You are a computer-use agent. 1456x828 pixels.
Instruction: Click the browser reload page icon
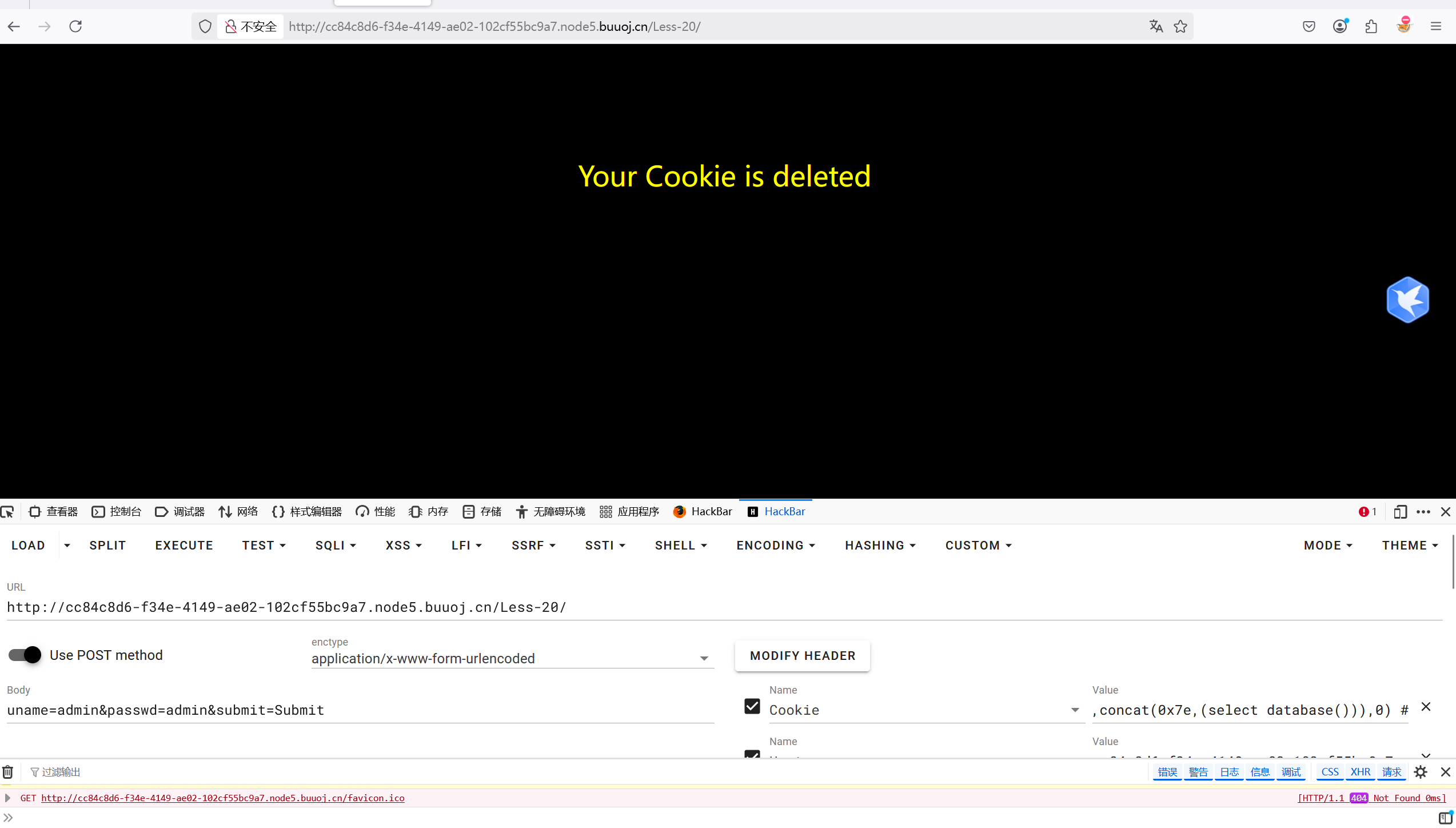75,26
